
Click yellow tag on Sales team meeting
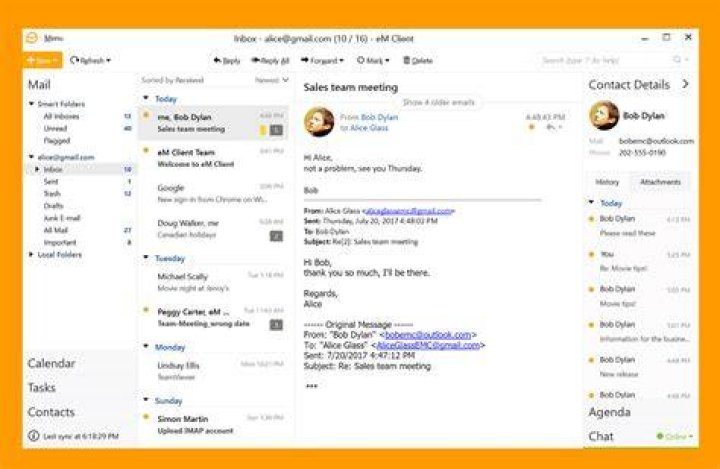263,130
